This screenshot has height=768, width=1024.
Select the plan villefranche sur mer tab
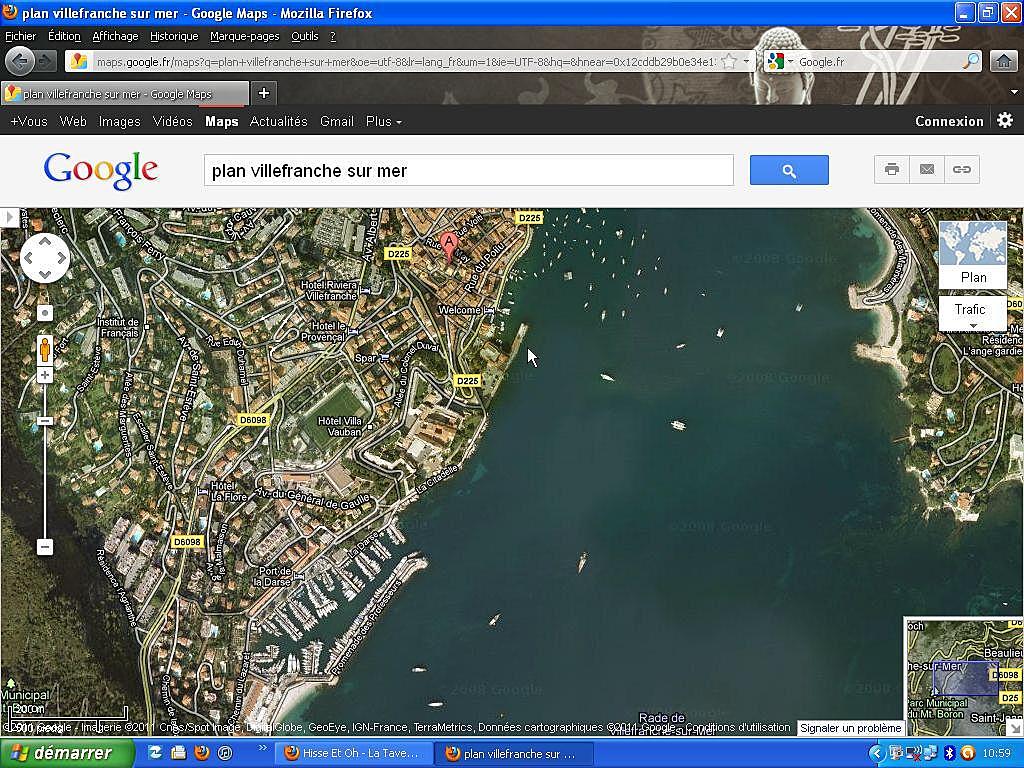[x=124, y=93]
